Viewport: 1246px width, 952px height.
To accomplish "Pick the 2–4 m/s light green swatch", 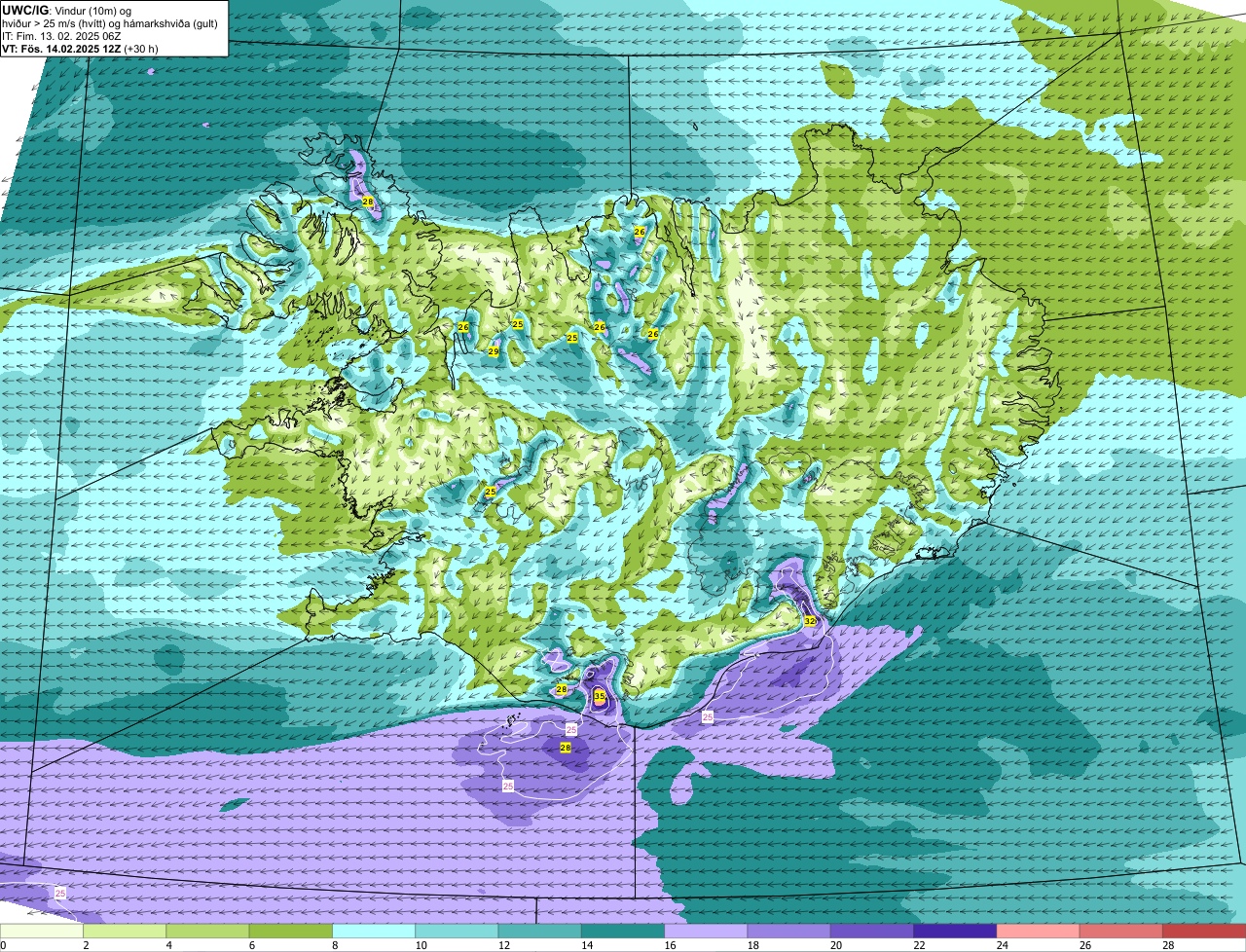I will click(x=125, y=932).
